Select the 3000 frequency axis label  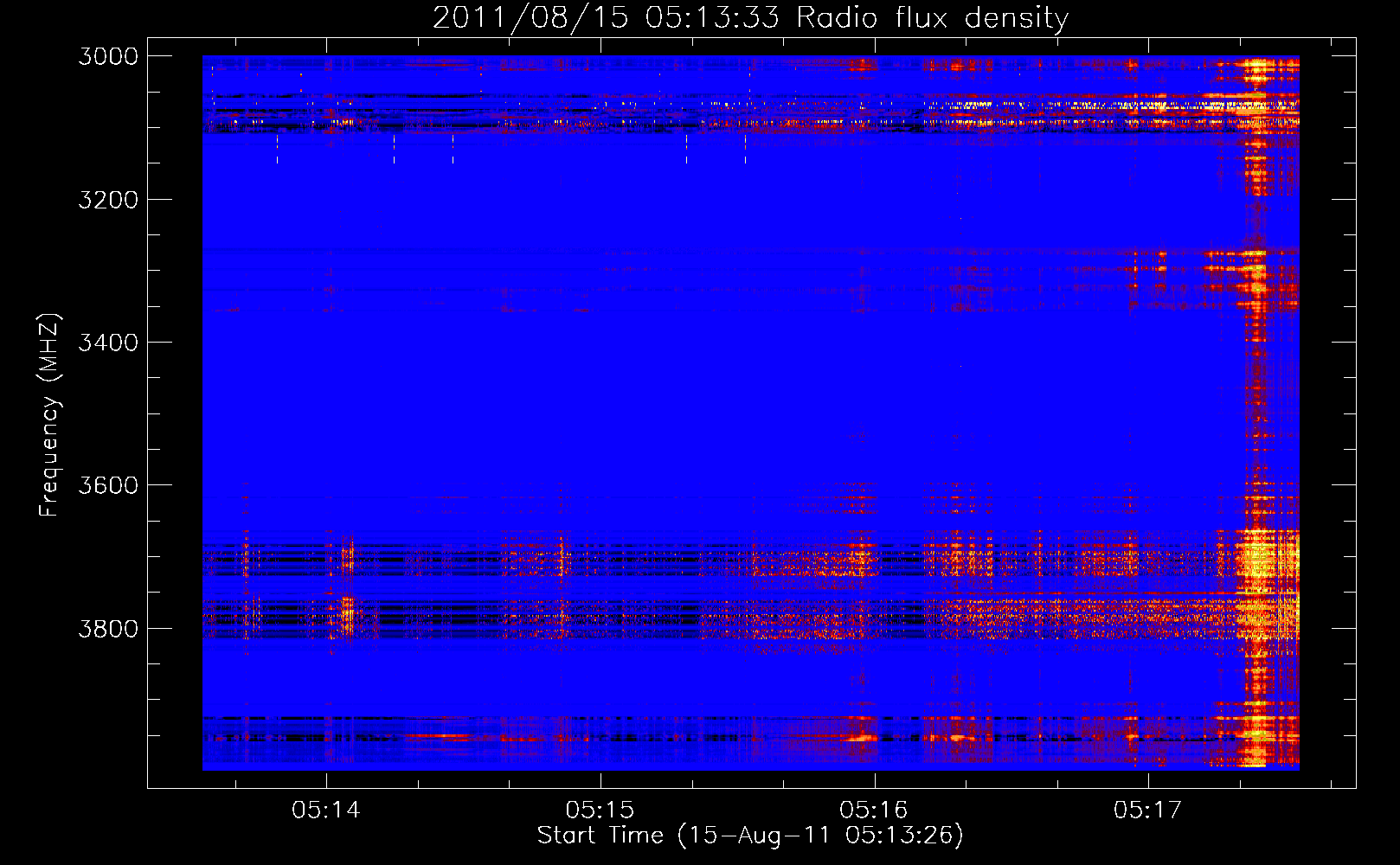point(108,56)
